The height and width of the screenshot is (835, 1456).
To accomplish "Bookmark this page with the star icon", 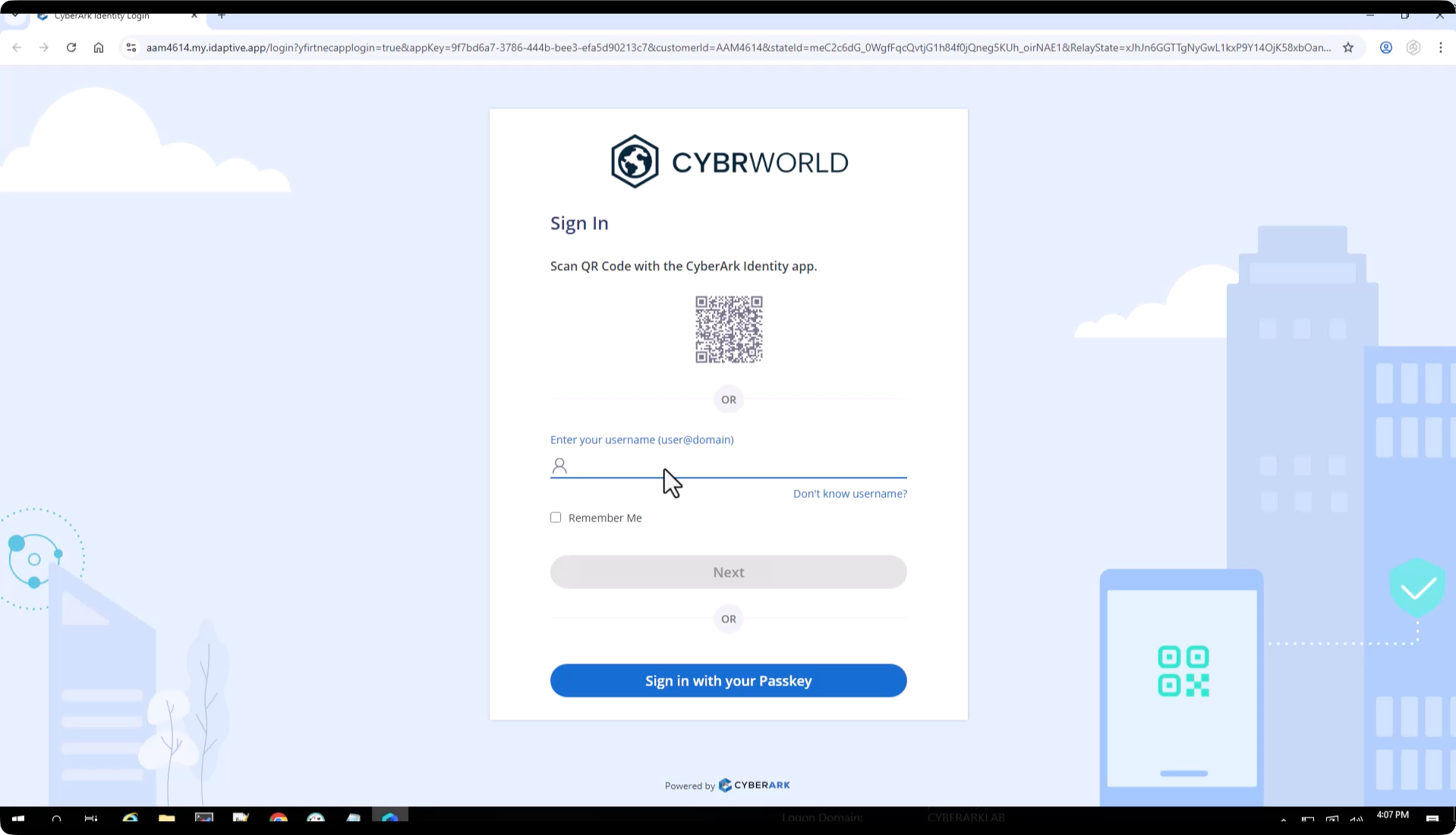I will point(1348,47).
